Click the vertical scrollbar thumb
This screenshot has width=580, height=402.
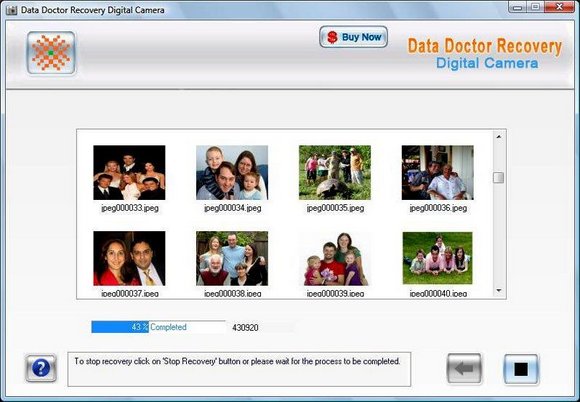(x=499, y=178)
